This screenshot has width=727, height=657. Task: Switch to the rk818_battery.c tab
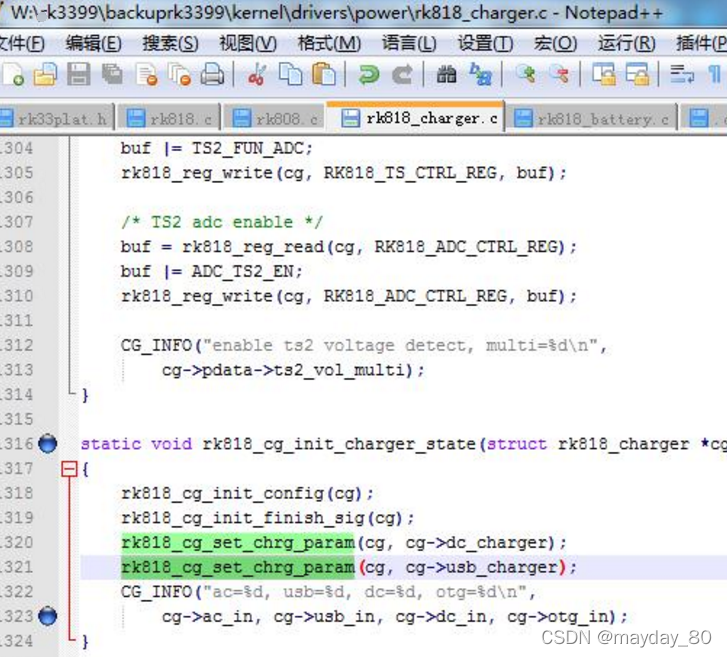(x=592, y=119)
